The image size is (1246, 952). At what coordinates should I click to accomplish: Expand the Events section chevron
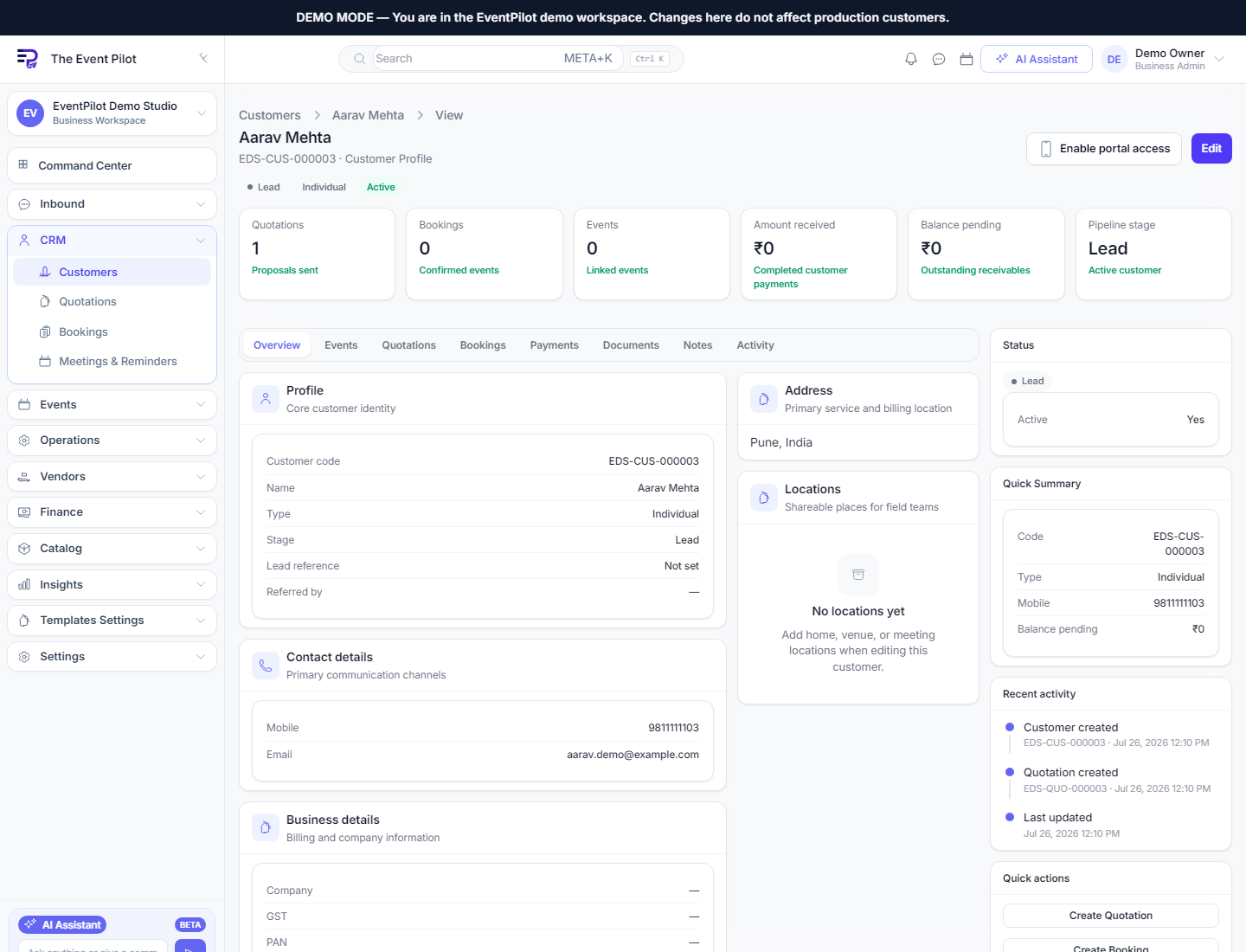pyautogui.click(x=201, y=404)
